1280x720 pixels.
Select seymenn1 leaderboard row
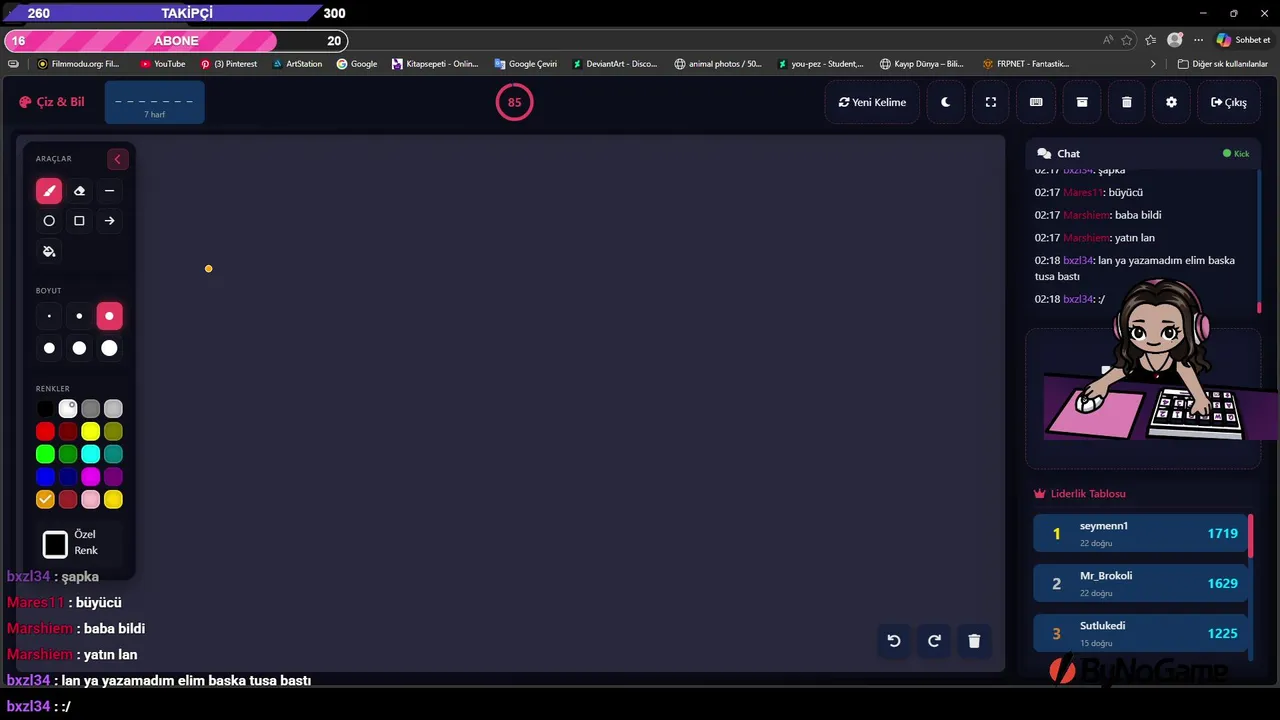[1140, 533]
